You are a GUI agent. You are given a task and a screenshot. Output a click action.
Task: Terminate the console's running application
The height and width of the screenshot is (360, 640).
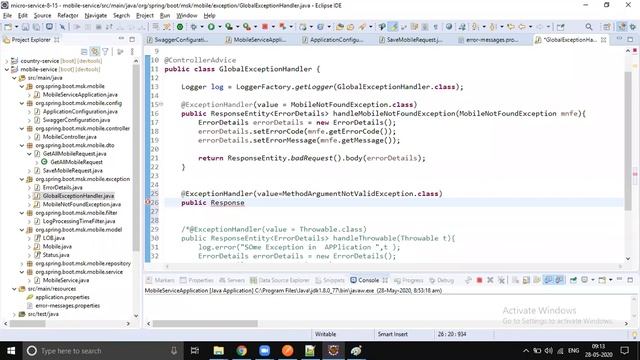tap(480, 280)
